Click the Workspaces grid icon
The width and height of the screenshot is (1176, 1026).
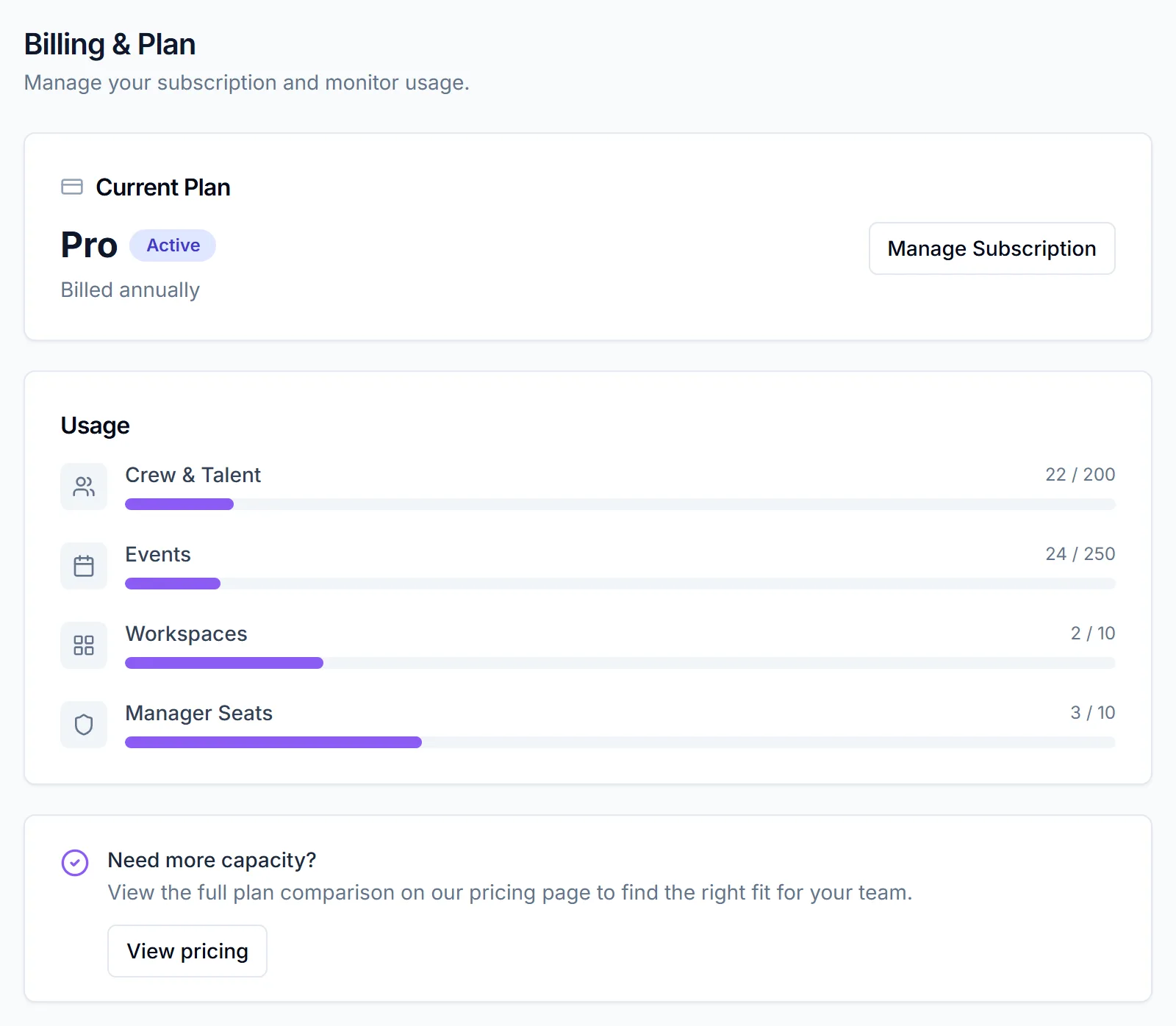(x=84, y=645)
